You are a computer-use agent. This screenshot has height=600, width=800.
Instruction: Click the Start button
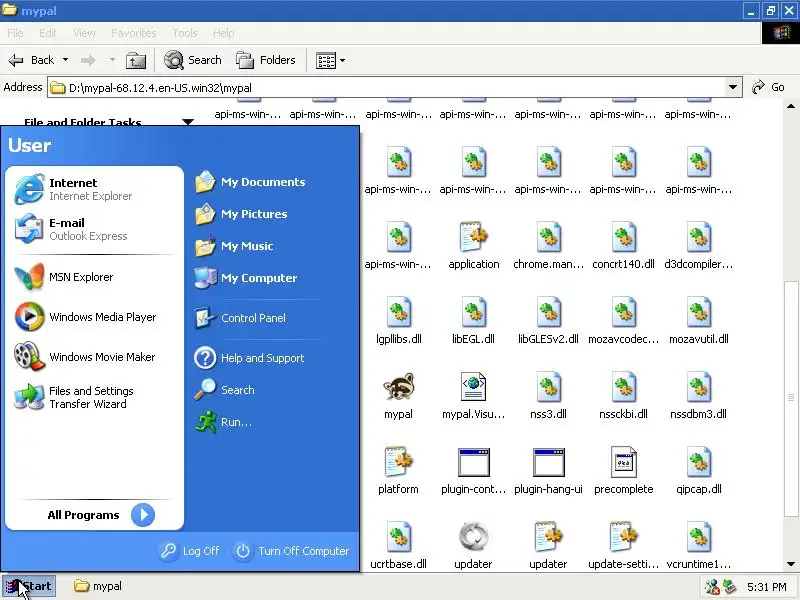(x=29, y=586)
